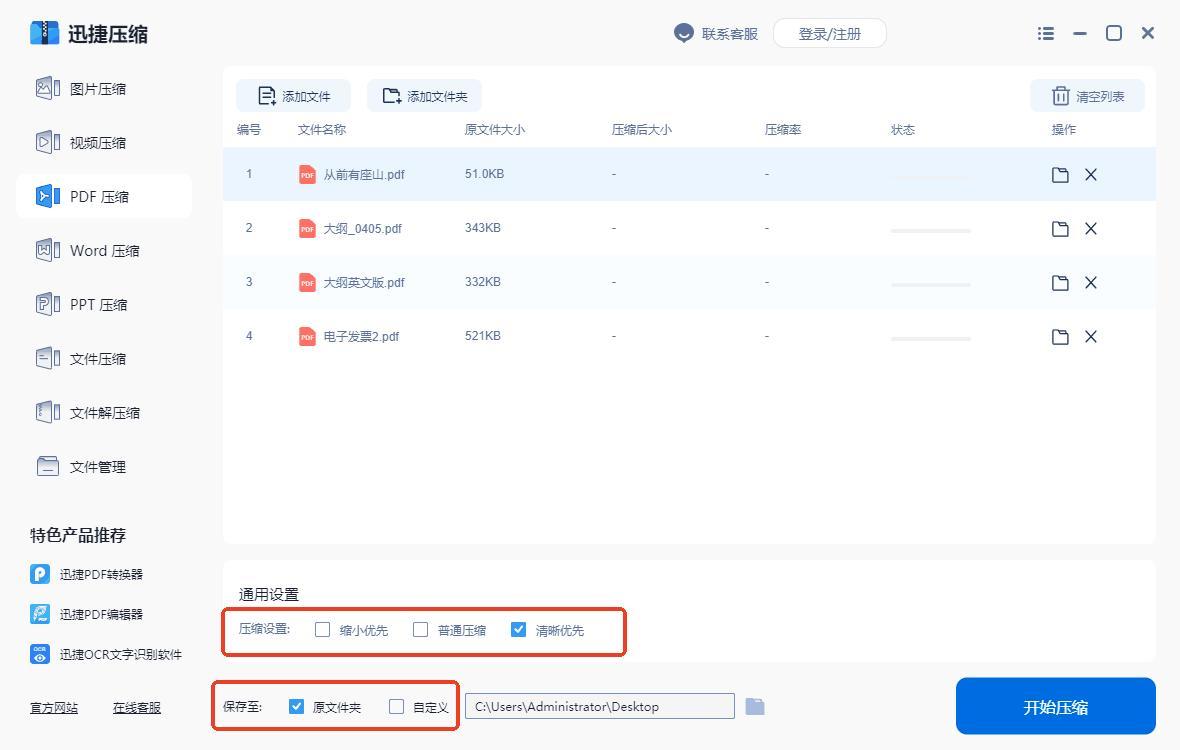Viewport: 1180px width, 750px height.
Task: Enable 自定义 save location checkbox
Action: [397, 706]
